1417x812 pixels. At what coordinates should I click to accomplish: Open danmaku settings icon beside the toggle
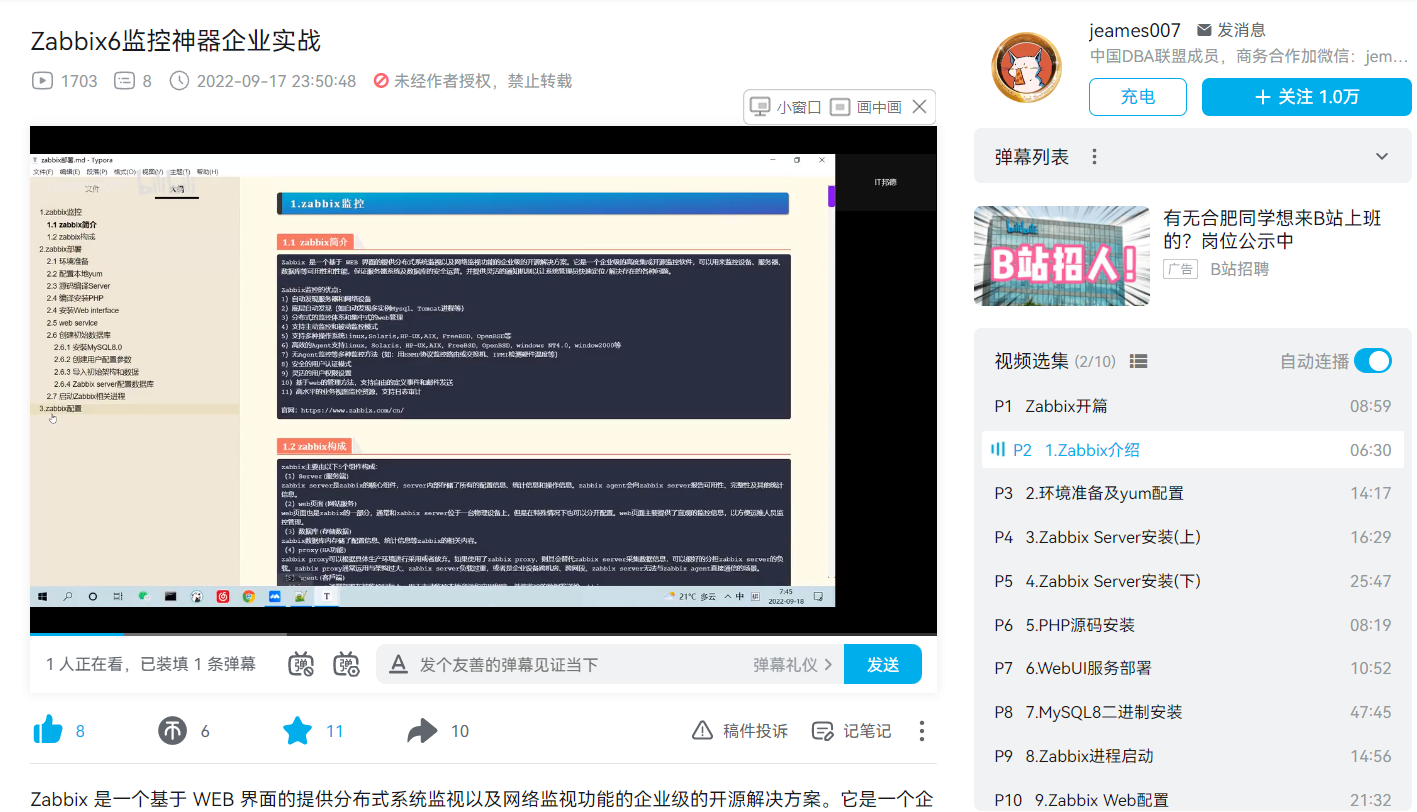[346, 664]
